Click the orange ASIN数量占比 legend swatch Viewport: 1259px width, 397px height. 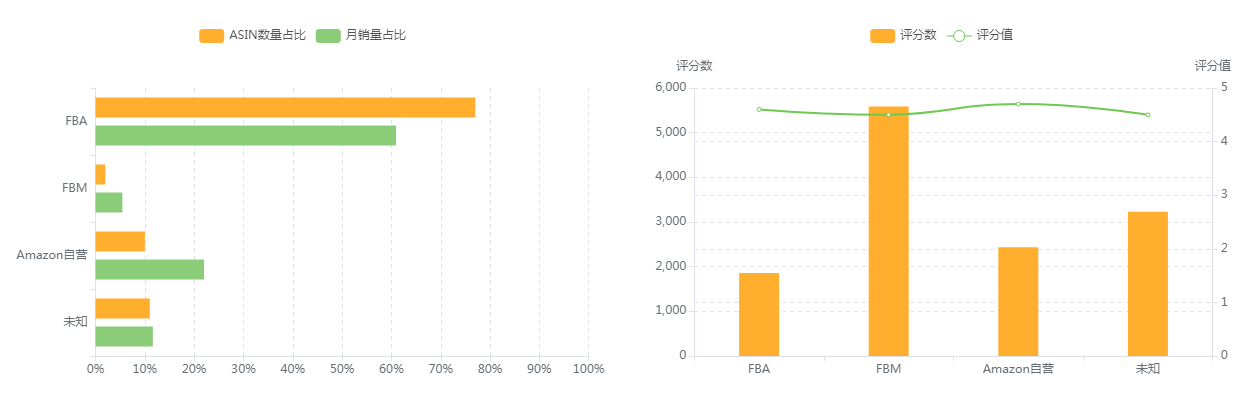pyautogui.click(x=211, y=35)
